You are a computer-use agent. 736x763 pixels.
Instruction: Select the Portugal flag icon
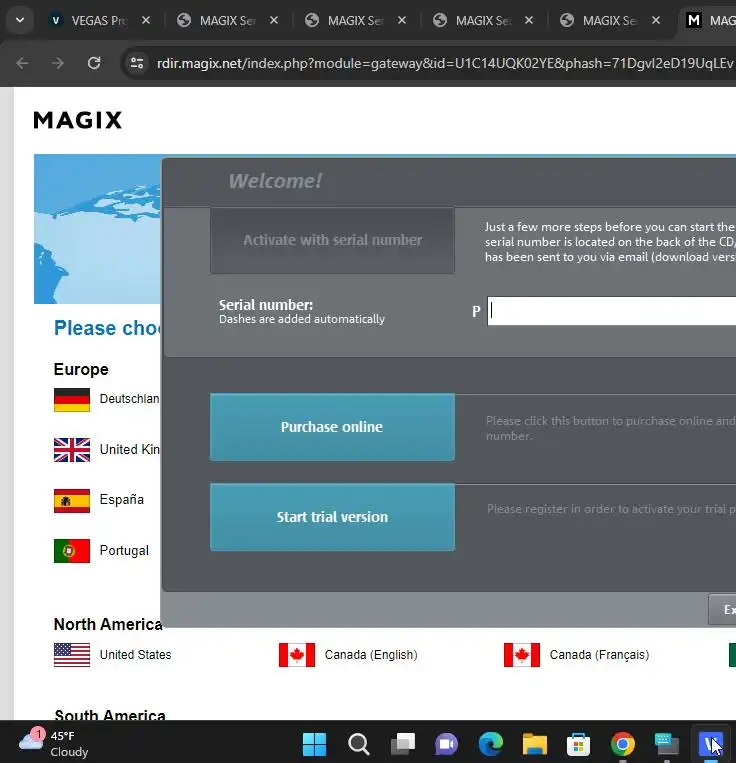click(x=72, y=551)
